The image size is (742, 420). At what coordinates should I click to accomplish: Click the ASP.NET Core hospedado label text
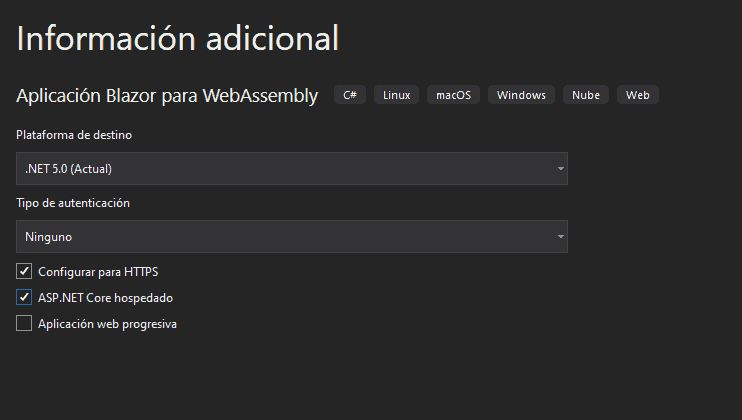click(106, 298)
